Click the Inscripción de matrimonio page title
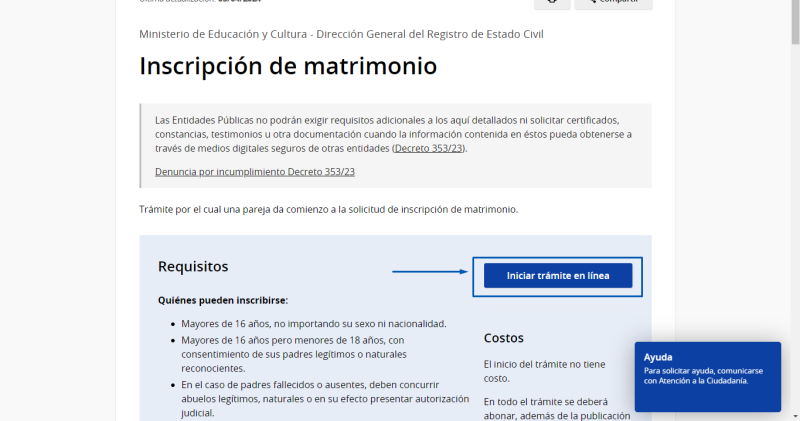800x421 pixels. click(x=288, y=67)
